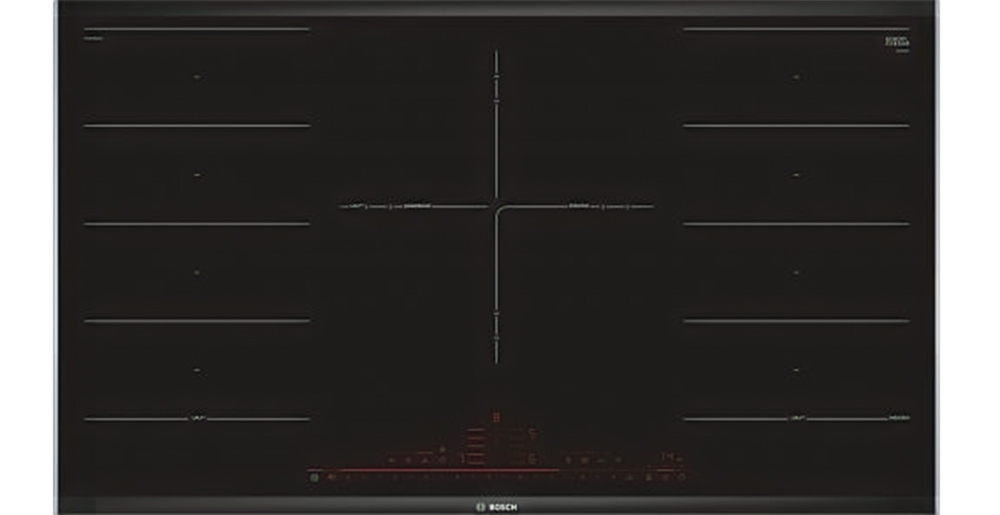
Task: Click the small label at right end of bottom-right line
Action: [x=898, y=418]
